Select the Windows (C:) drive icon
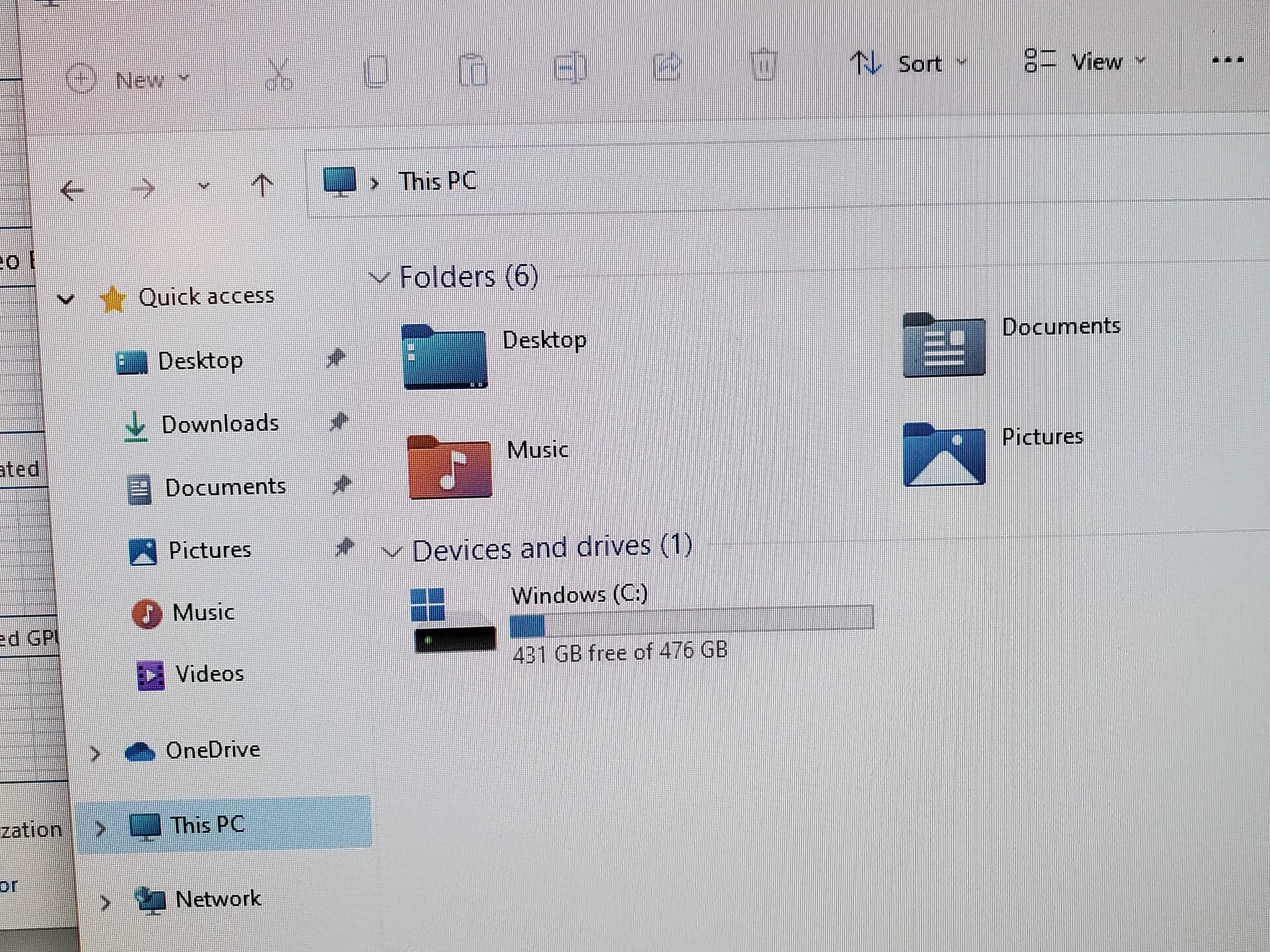The height and width of the screenshot is (952, 1270). tap(455, 620)
